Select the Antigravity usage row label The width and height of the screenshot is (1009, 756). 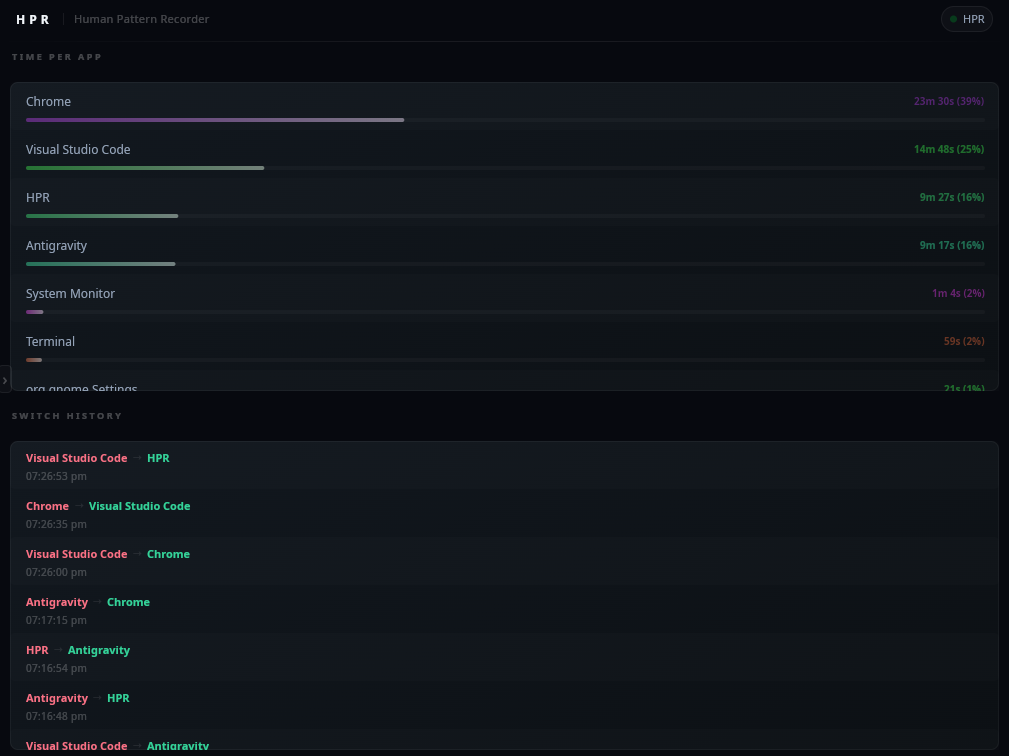click(x=56, y=246)
